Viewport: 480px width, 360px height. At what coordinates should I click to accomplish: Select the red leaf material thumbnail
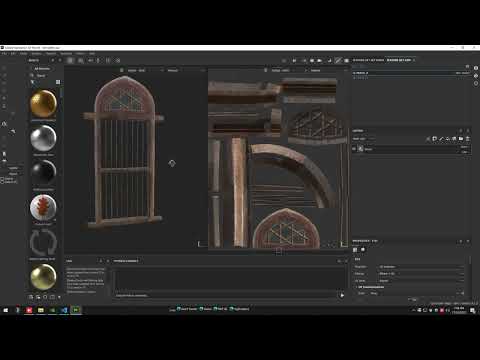click(43, 207)
